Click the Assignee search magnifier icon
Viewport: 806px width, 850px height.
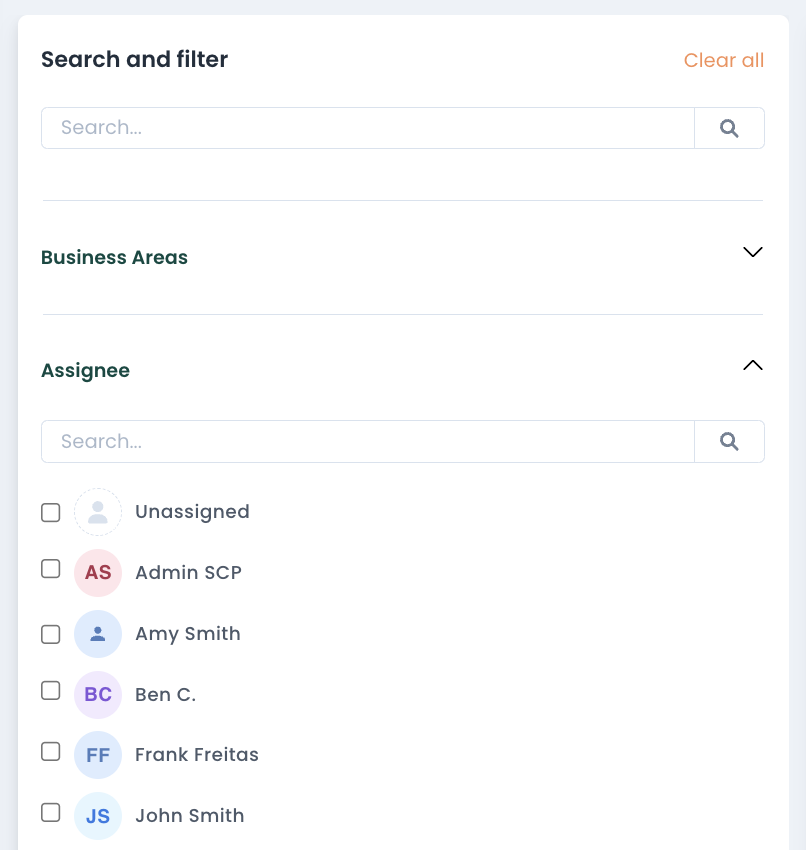pos(729,442)
